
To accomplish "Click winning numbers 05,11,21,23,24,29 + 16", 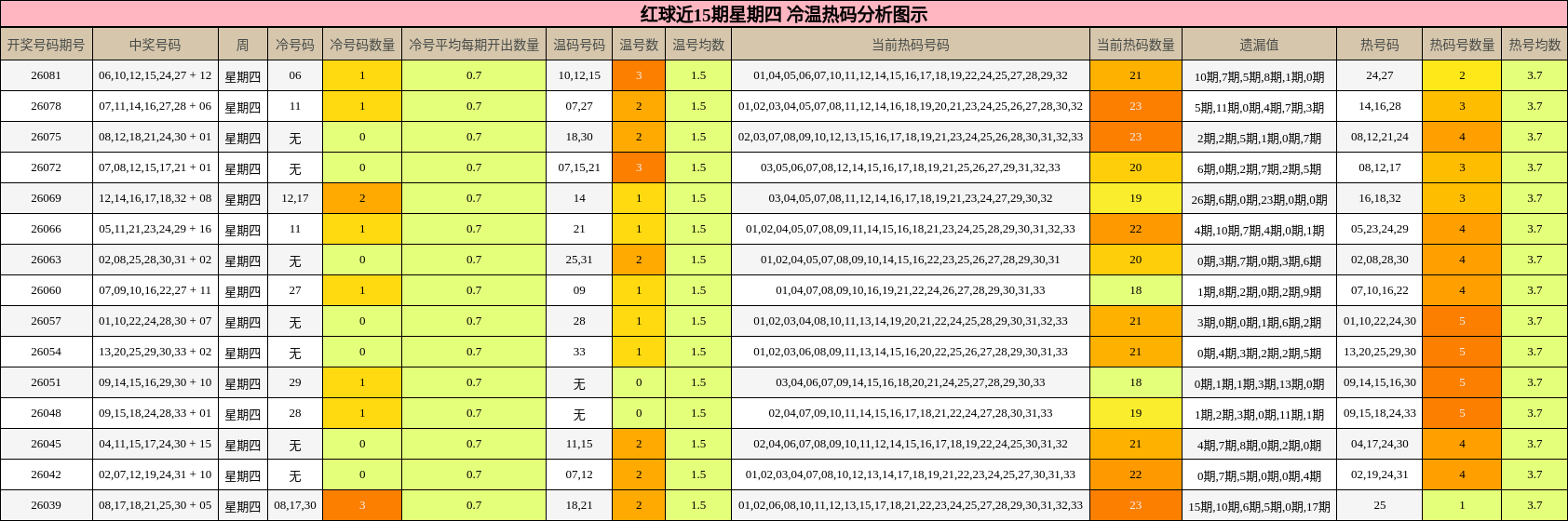I will [x=155, y=229].
